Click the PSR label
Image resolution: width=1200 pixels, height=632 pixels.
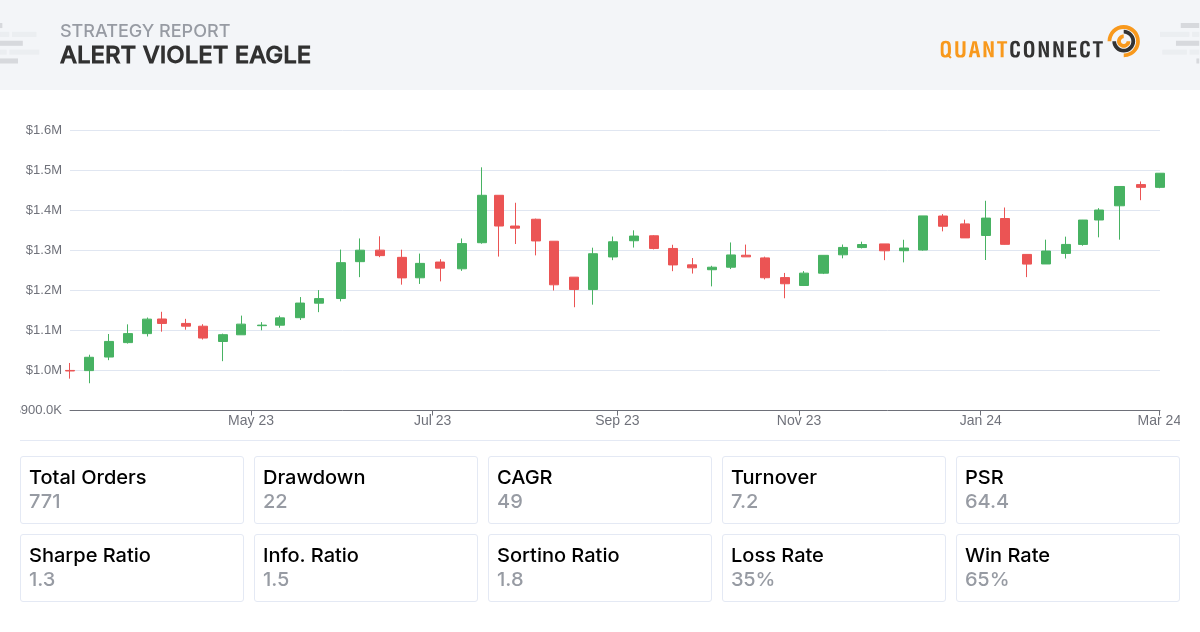[985, 477]
